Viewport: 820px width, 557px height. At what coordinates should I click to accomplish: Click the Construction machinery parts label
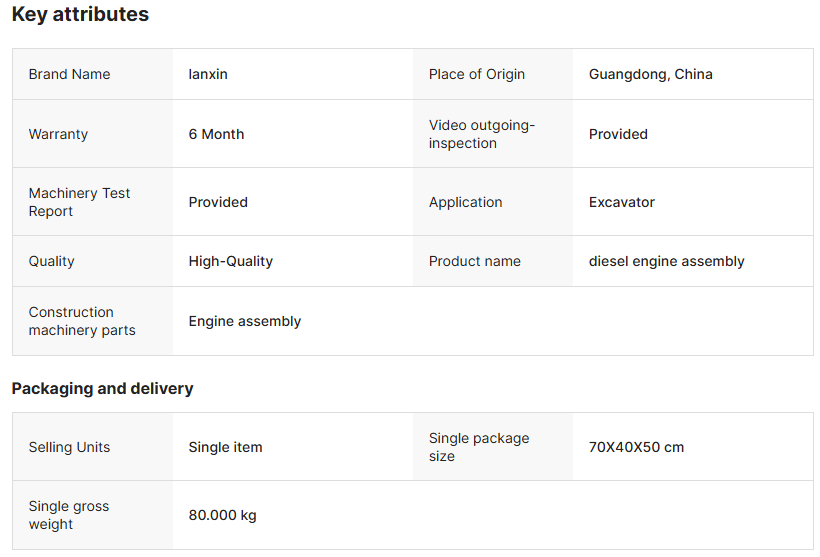pos(82,321)
